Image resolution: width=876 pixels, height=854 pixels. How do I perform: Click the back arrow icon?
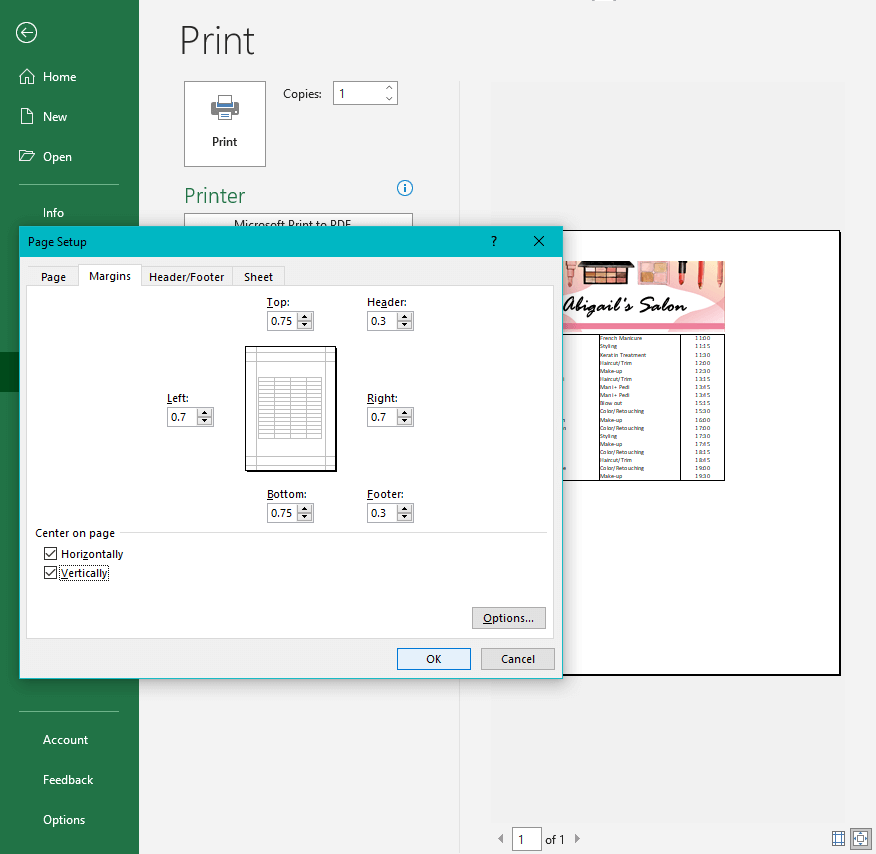(x=27, y=33)
